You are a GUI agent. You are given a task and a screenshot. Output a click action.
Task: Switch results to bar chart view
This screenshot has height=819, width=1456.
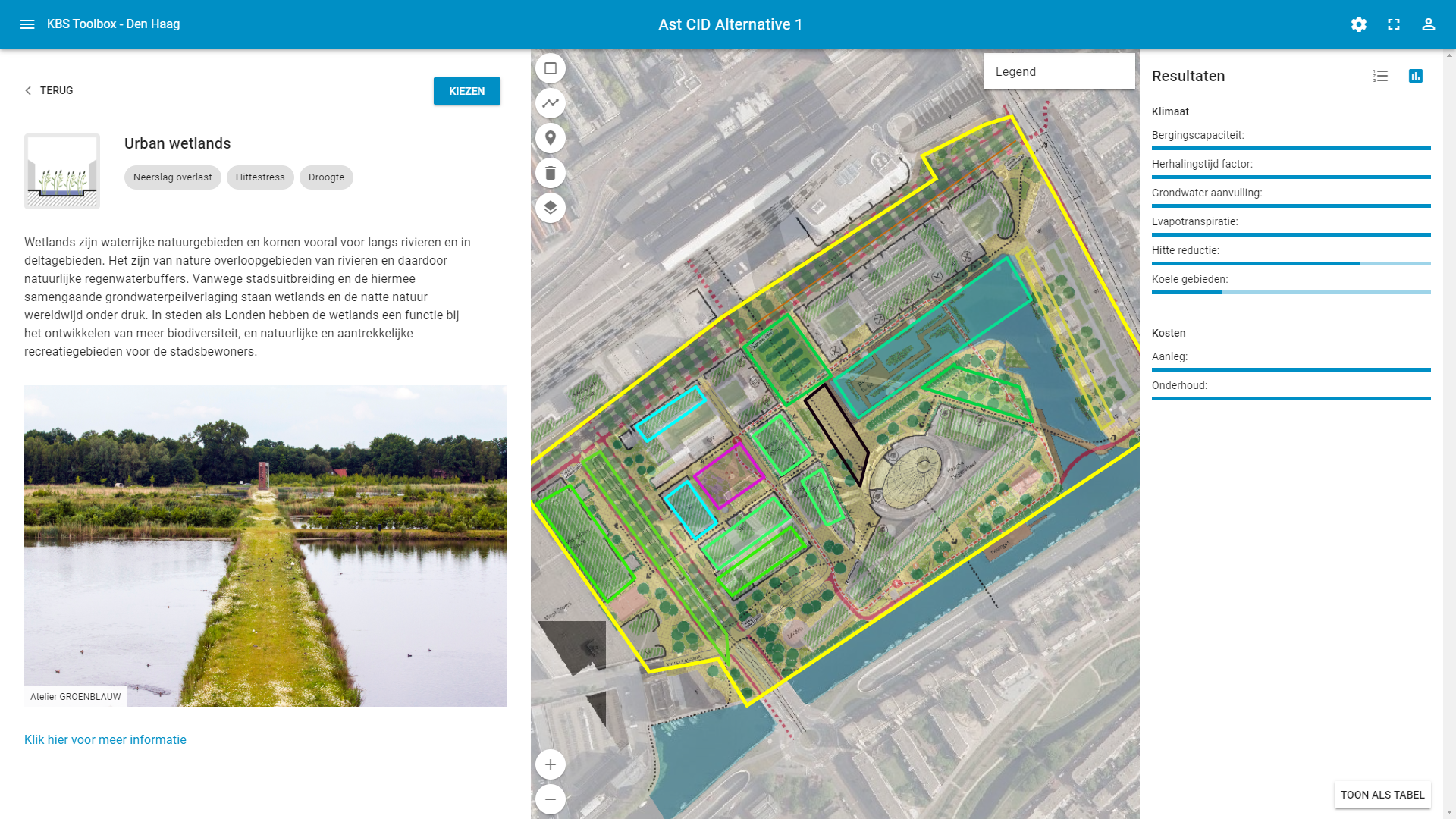[1416, 76]
